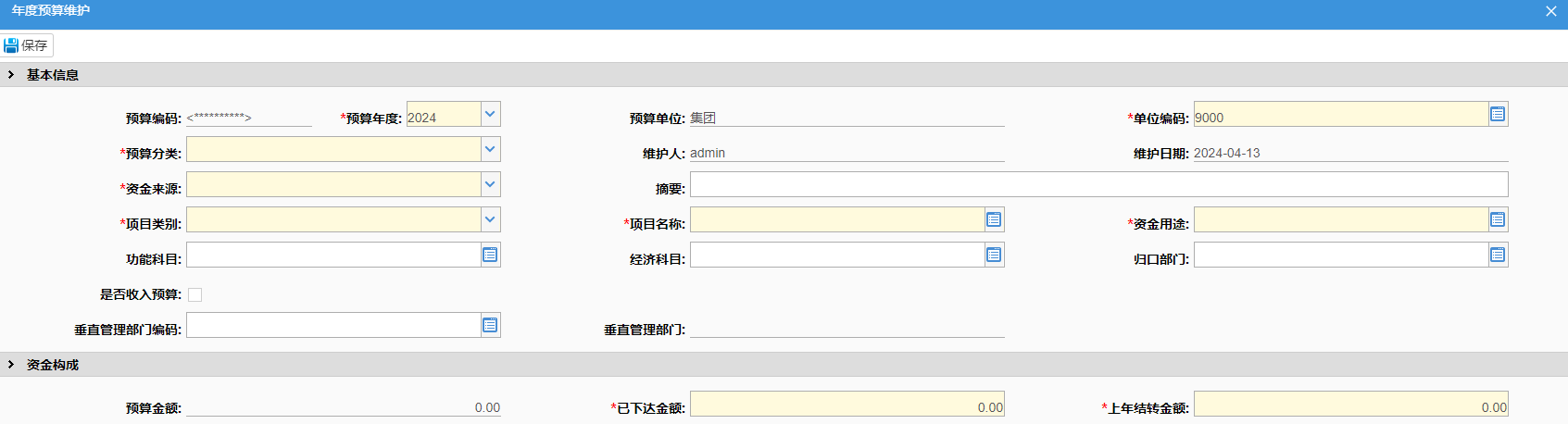Screen dimensions: 1568x424
Task: Open the 项目类别 dropdown arrow
Action: [x=491, y=219]
